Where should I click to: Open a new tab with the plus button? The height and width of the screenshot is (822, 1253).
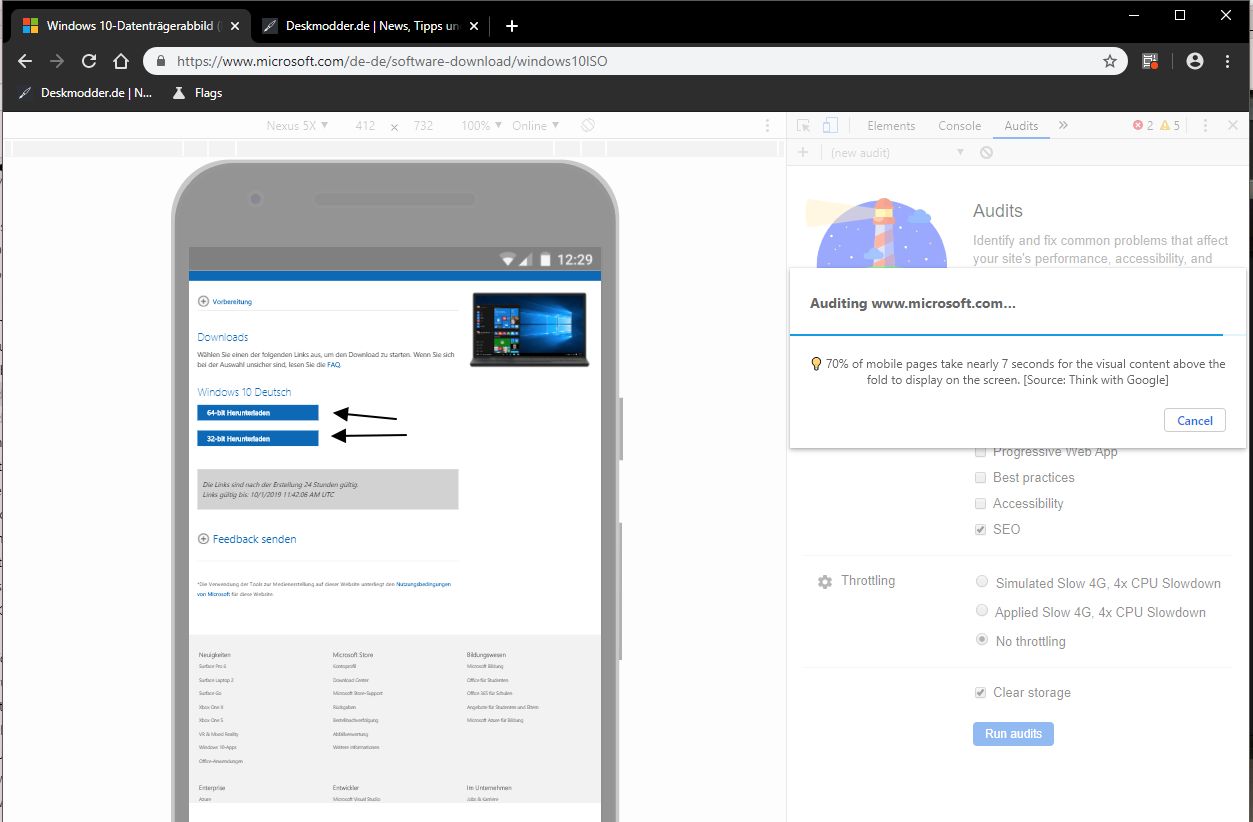(512, 26)
